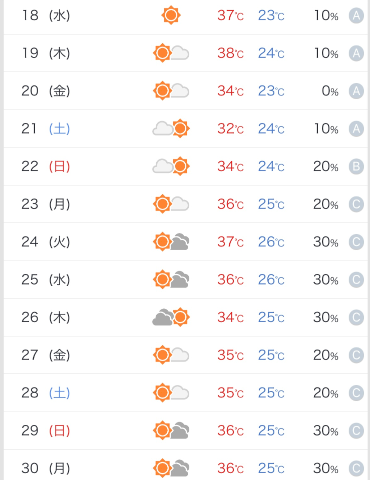Image resolution: width=370 pixels, height=480 pixels.
Task: Select the Sunday 22 (日) date label
Action: click(46, 166)
